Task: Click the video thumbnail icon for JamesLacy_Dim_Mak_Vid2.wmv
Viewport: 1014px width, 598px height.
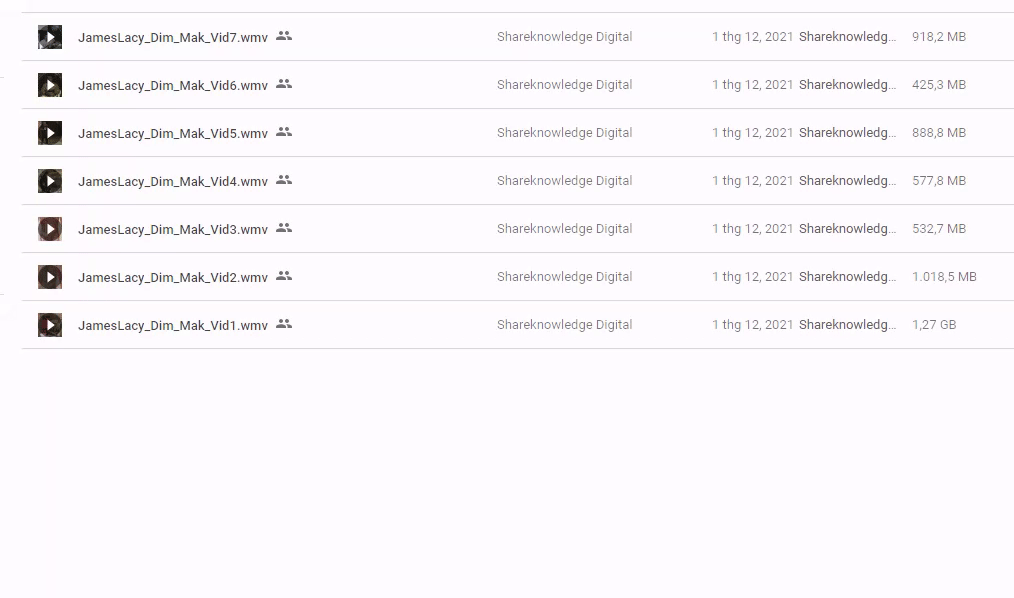Action: tap(50, 277)
